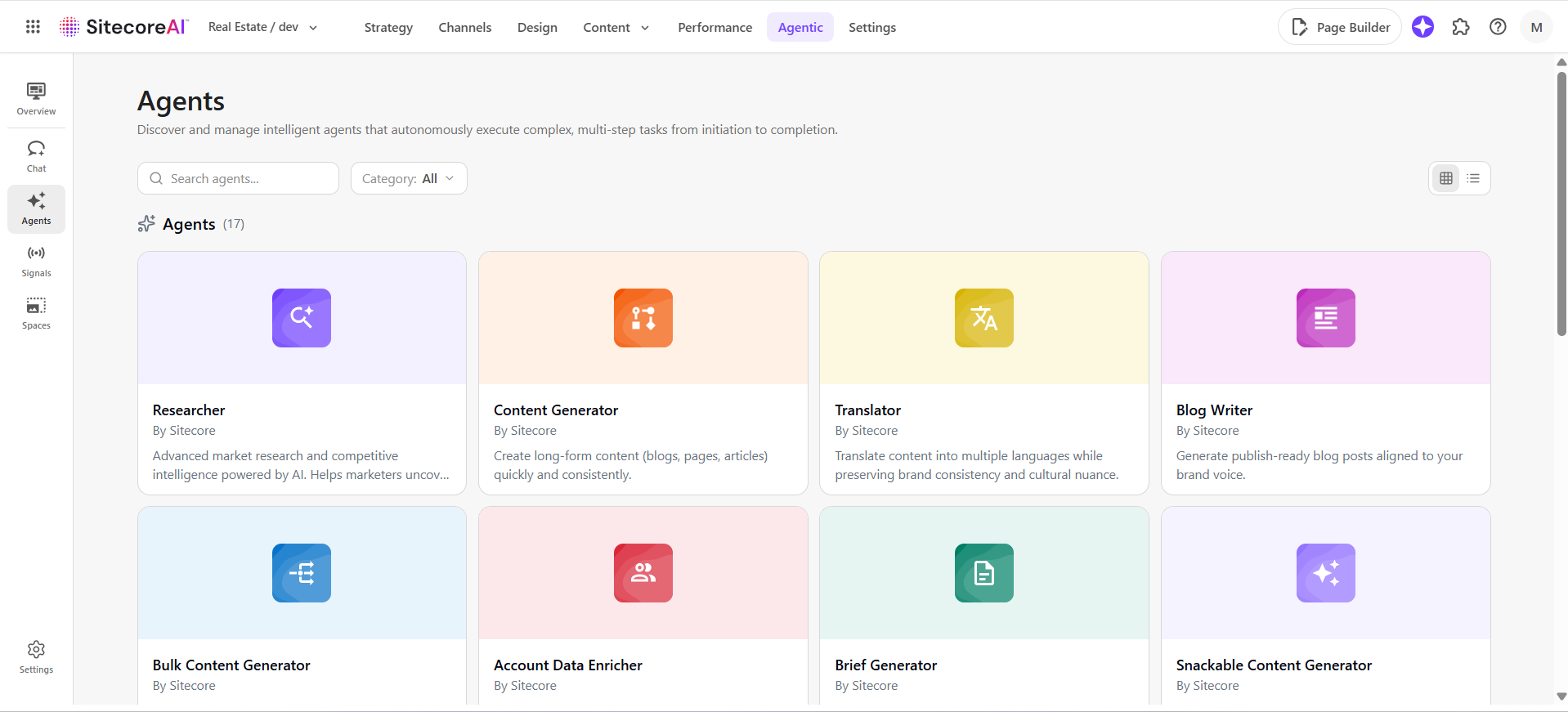Open the Strategy tab

click(388, 27)
